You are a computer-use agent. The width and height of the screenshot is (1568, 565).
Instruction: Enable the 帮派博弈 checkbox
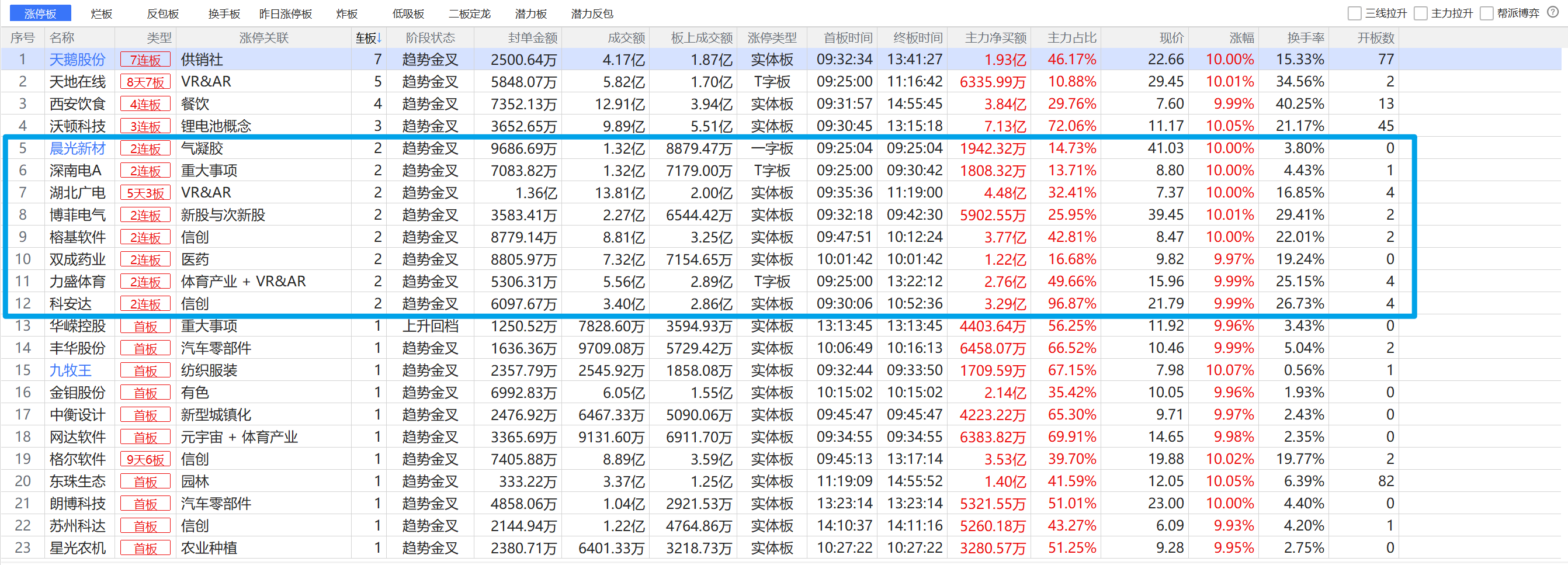(x=1486, y=13)
